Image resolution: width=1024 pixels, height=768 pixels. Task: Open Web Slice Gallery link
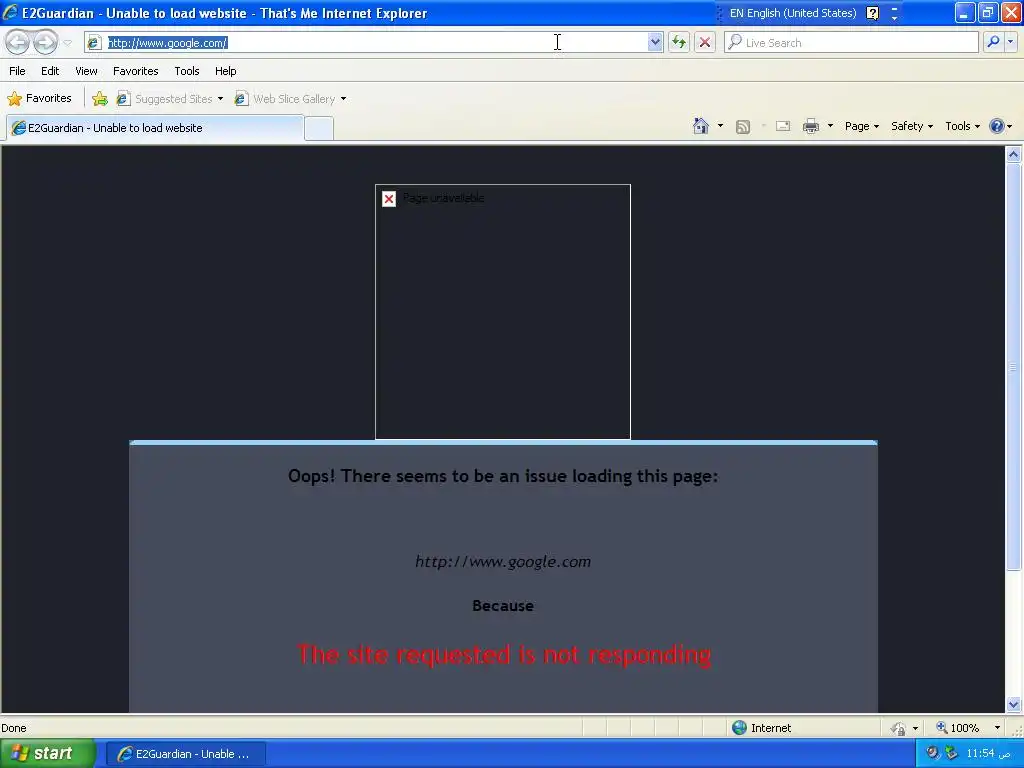tap(285, 99)
